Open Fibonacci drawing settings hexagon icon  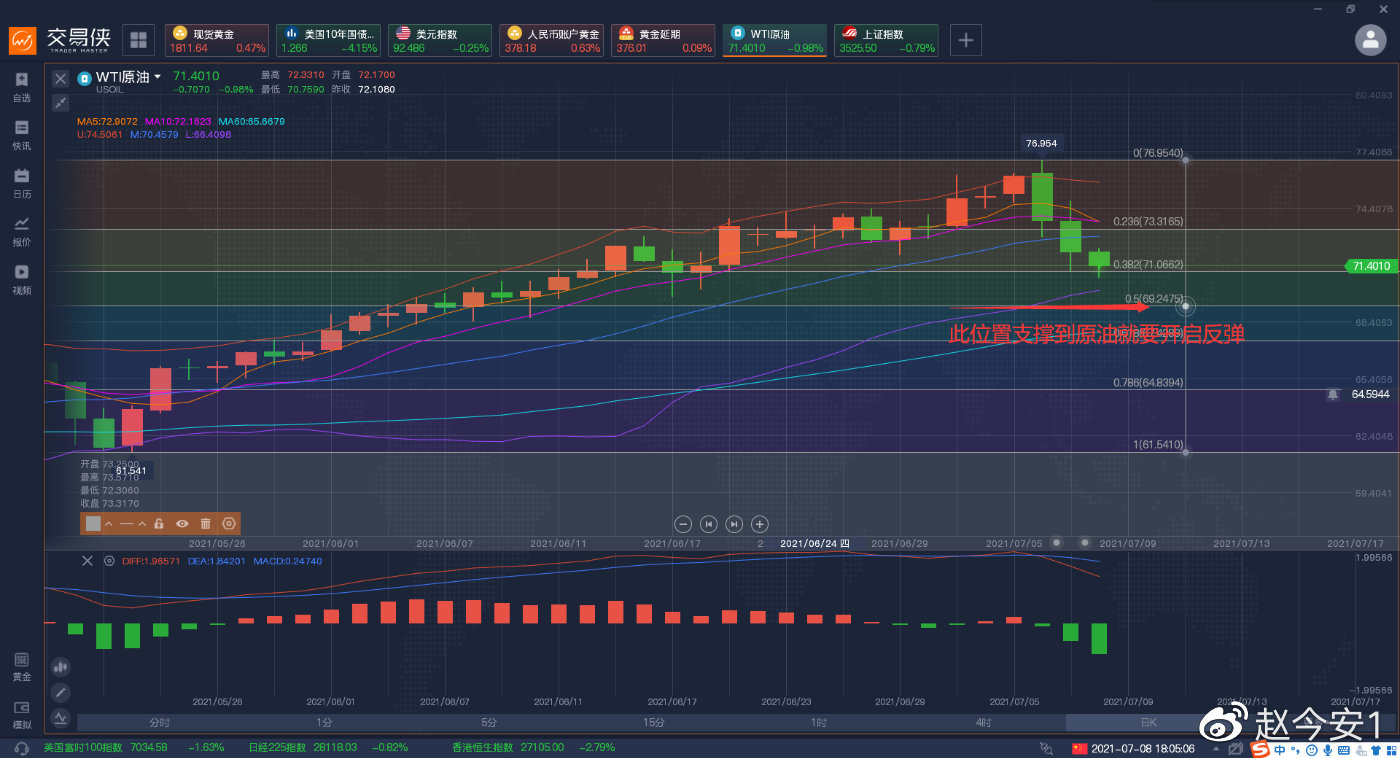[229, 523]
